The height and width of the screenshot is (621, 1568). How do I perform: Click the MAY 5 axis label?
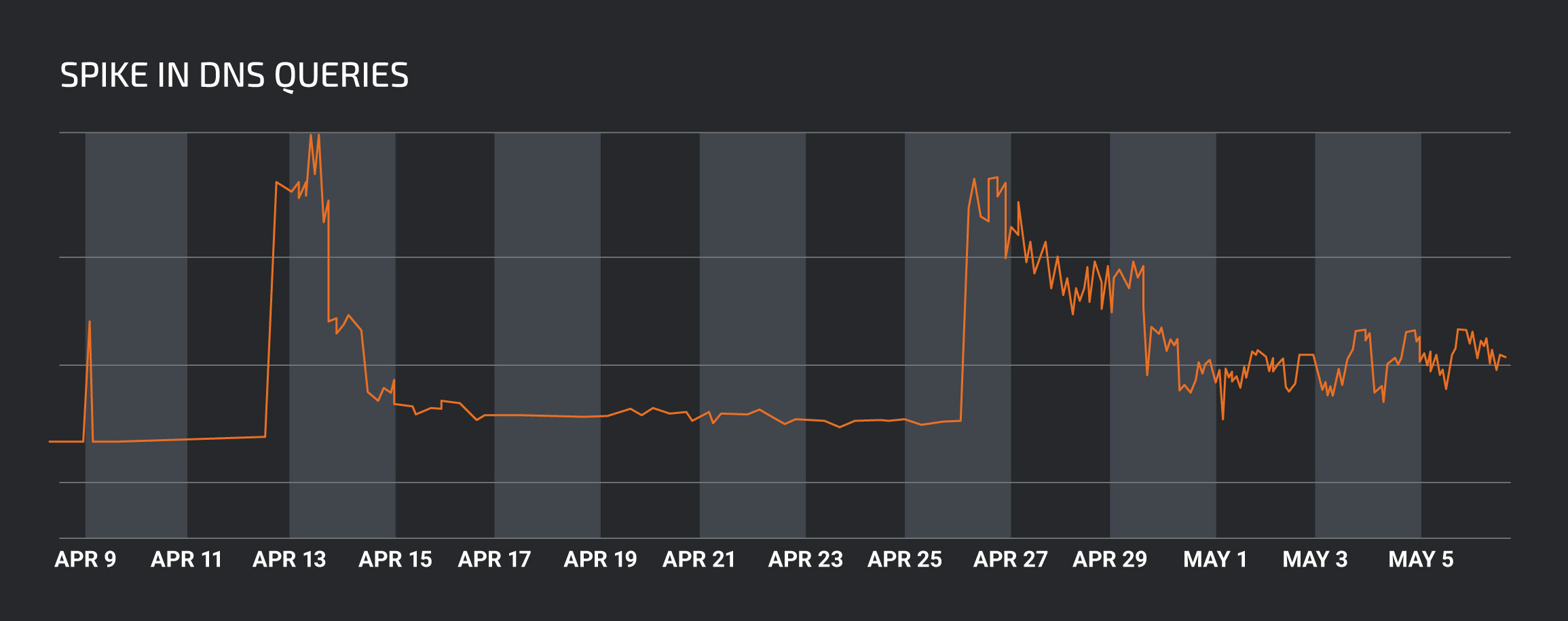click(x=1421, y=559)
